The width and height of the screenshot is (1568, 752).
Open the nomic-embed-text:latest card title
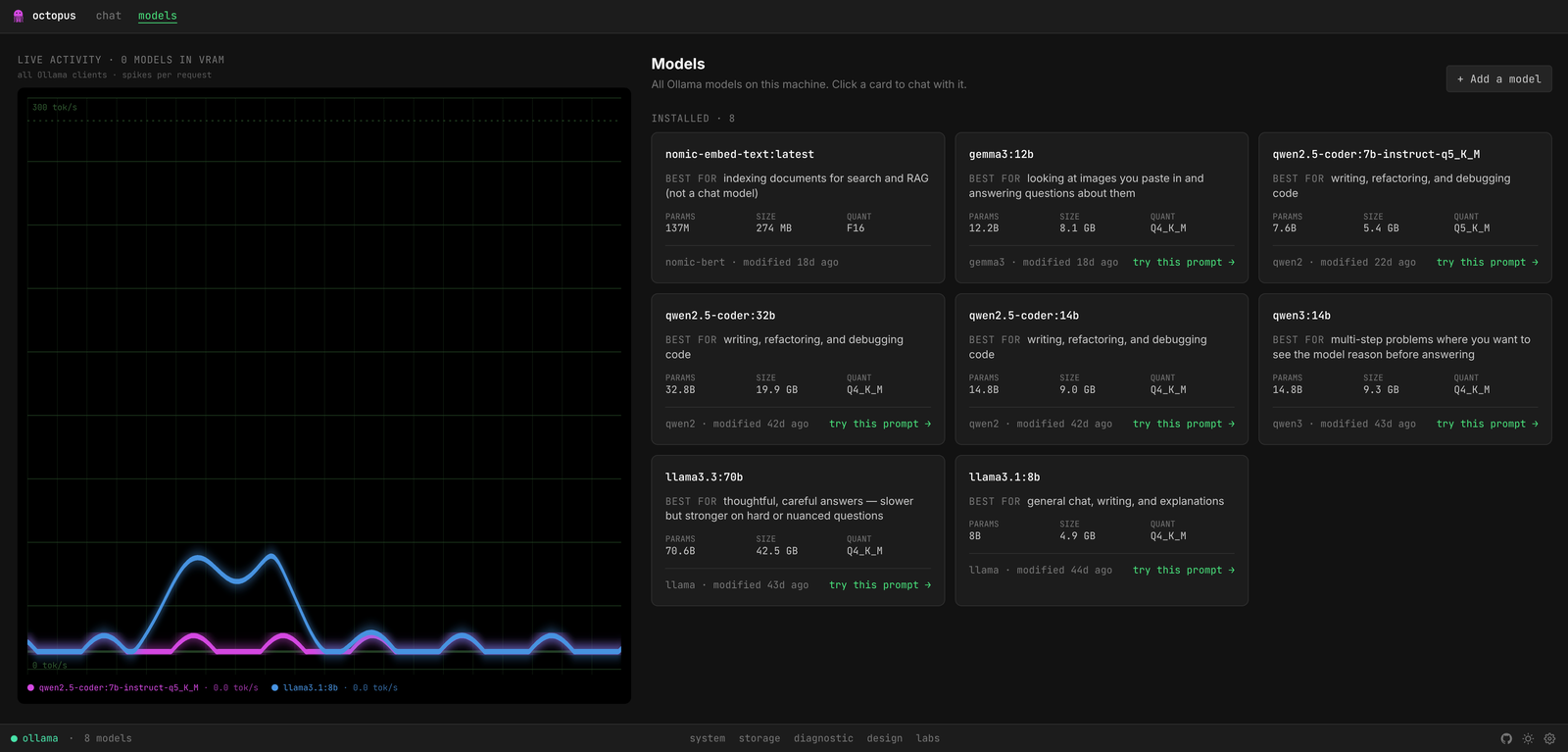[740, 155]
